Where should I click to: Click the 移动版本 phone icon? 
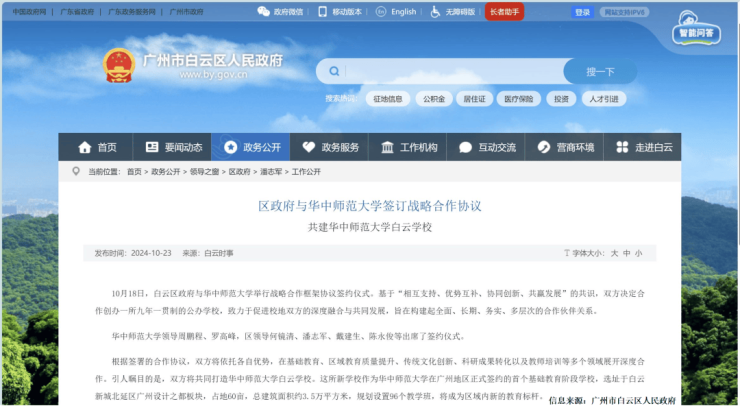[322, 12]
